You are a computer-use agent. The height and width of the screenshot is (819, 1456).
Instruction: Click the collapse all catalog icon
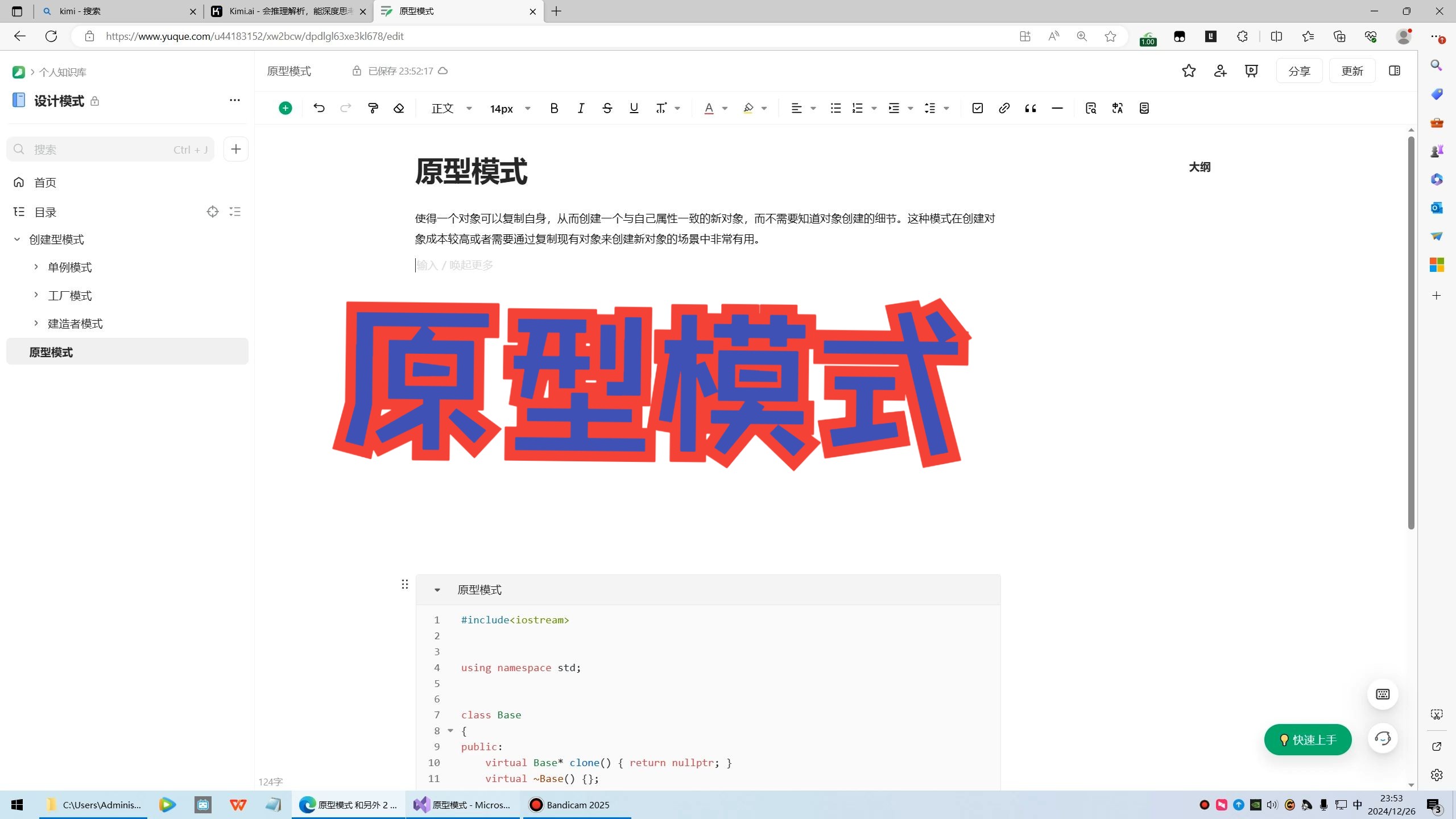[235, 212]
